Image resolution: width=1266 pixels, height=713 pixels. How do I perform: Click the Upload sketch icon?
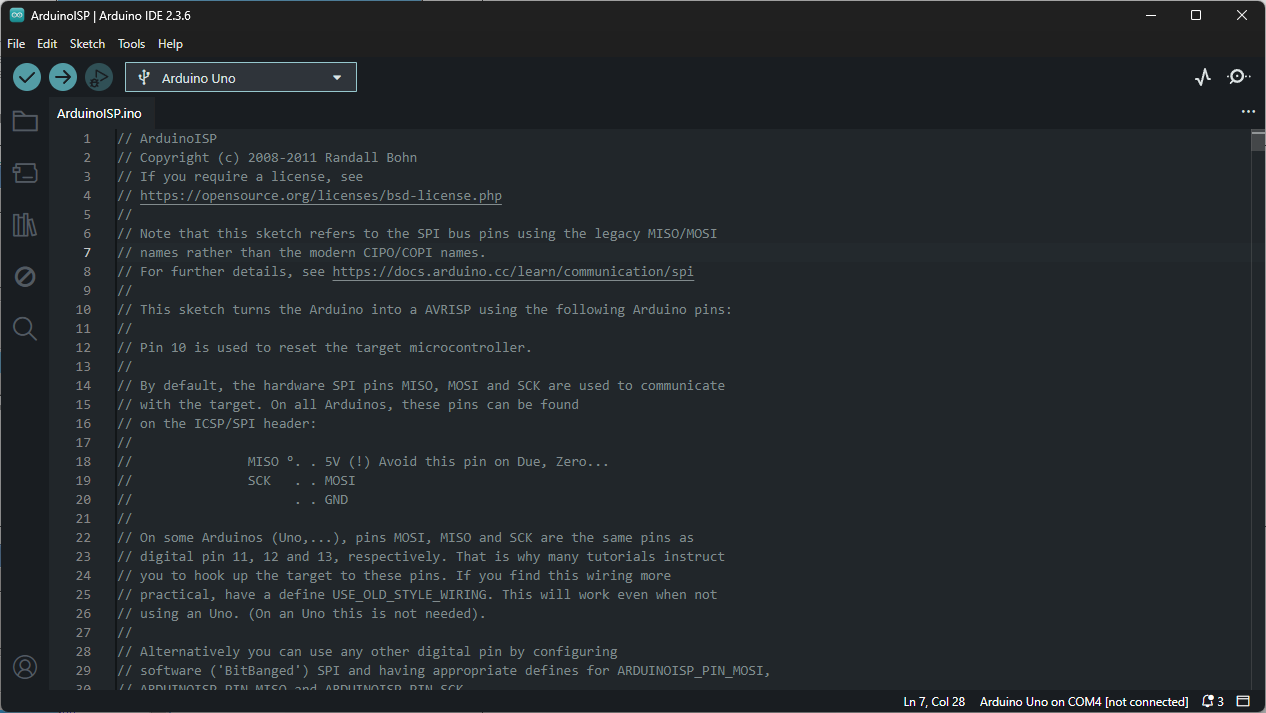point(62,76)
